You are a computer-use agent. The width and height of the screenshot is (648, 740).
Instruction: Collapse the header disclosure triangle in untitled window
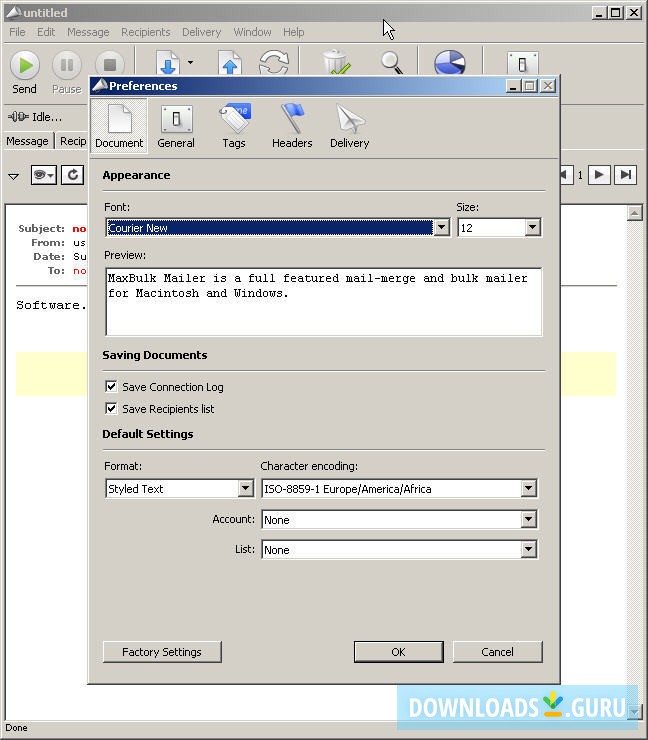click(x=13, y=177)
